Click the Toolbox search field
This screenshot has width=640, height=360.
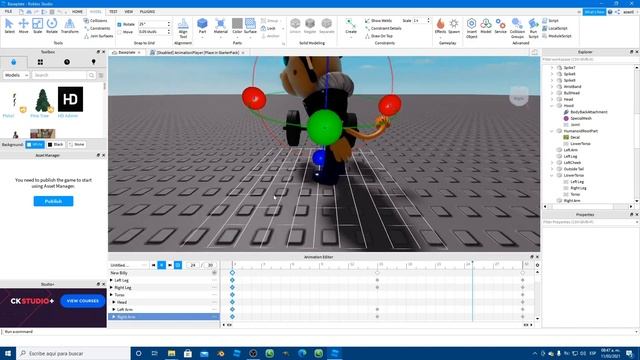click(x=60, y=75)
